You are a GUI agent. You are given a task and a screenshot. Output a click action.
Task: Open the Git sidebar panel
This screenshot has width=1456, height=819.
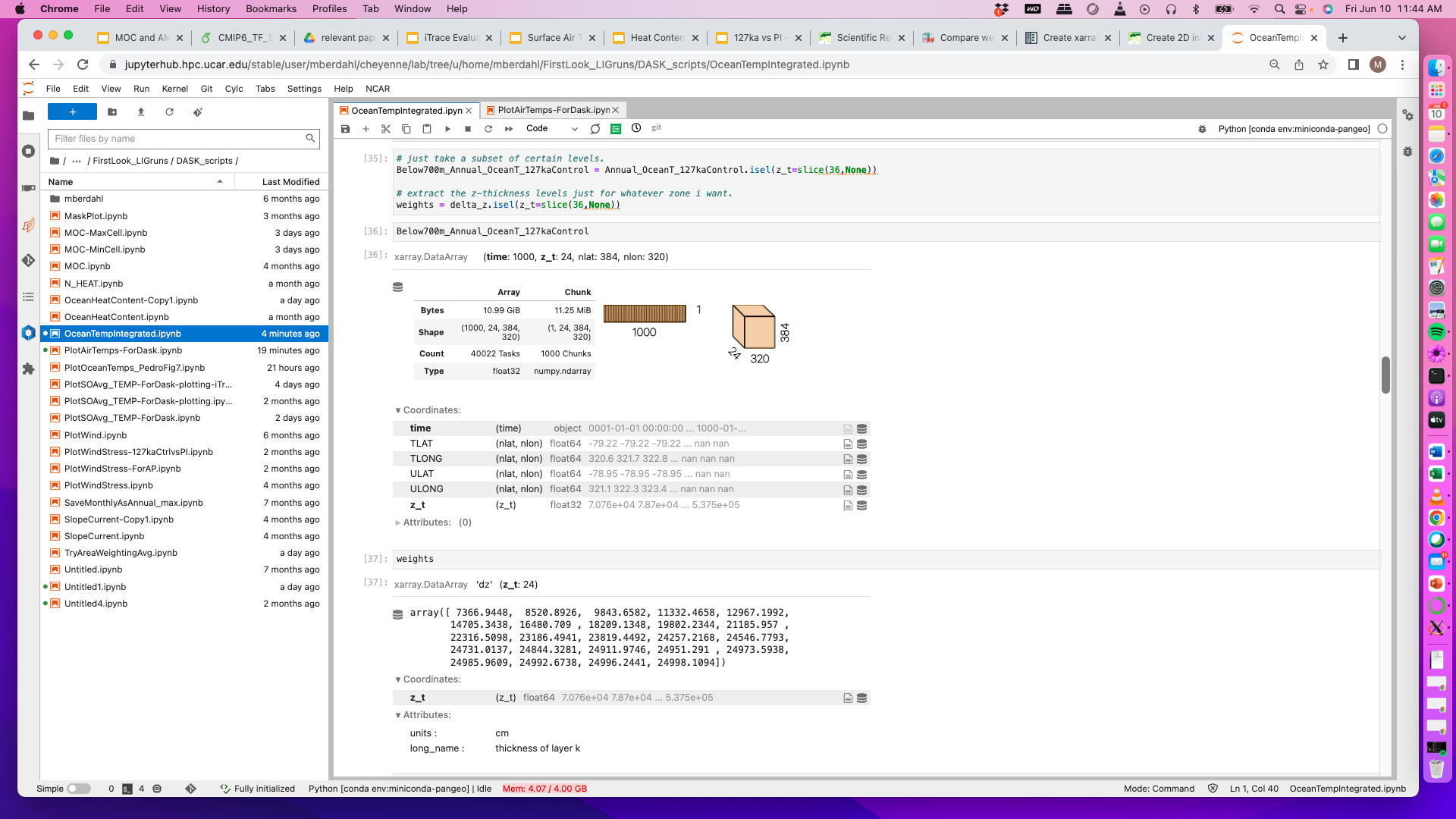(28, 260)
